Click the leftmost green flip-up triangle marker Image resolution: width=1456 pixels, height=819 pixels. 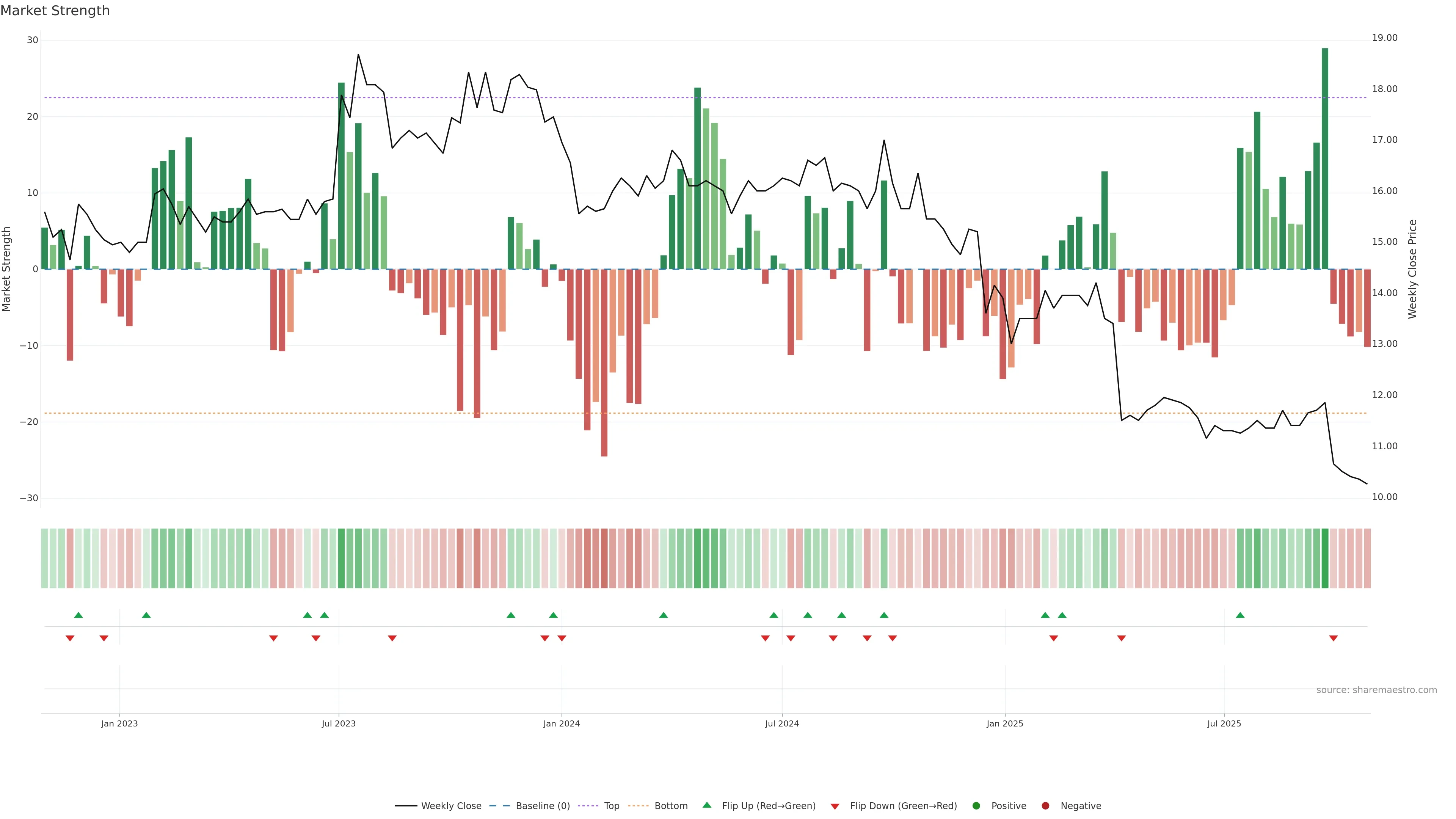78,615
